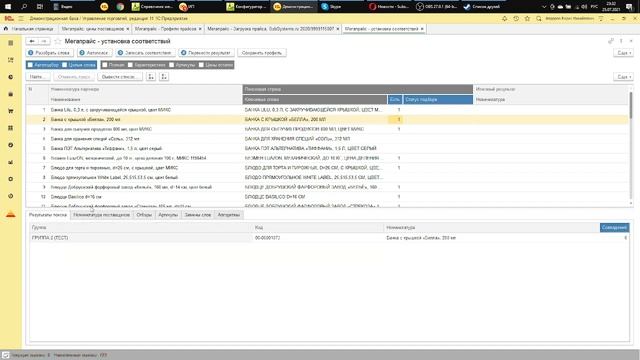Screen dimensions: 640x360
Task: Select row 'Банка с крышкой «Белла», 200 мл'
Action: pyautogui.click(x=327, y=120)
